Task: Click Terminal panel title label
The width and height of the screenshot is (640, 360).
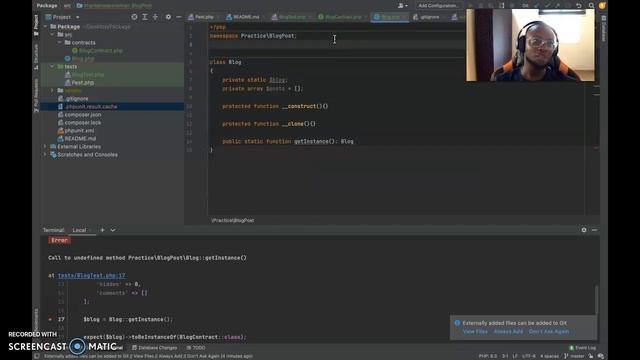Action: (x=53, y=230)
